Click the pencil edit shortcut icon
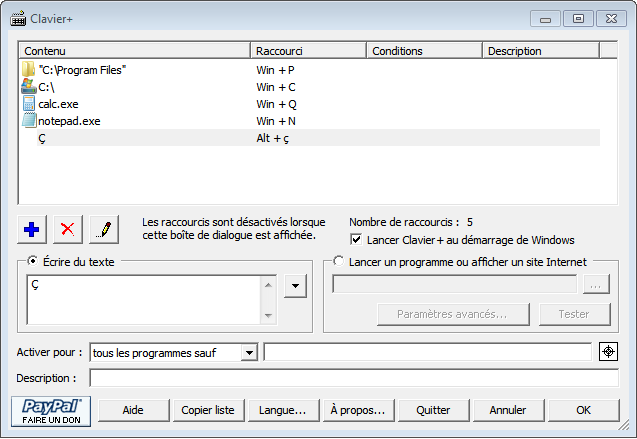The width and height of the screenshot is (637, 439). pos(104,229)
